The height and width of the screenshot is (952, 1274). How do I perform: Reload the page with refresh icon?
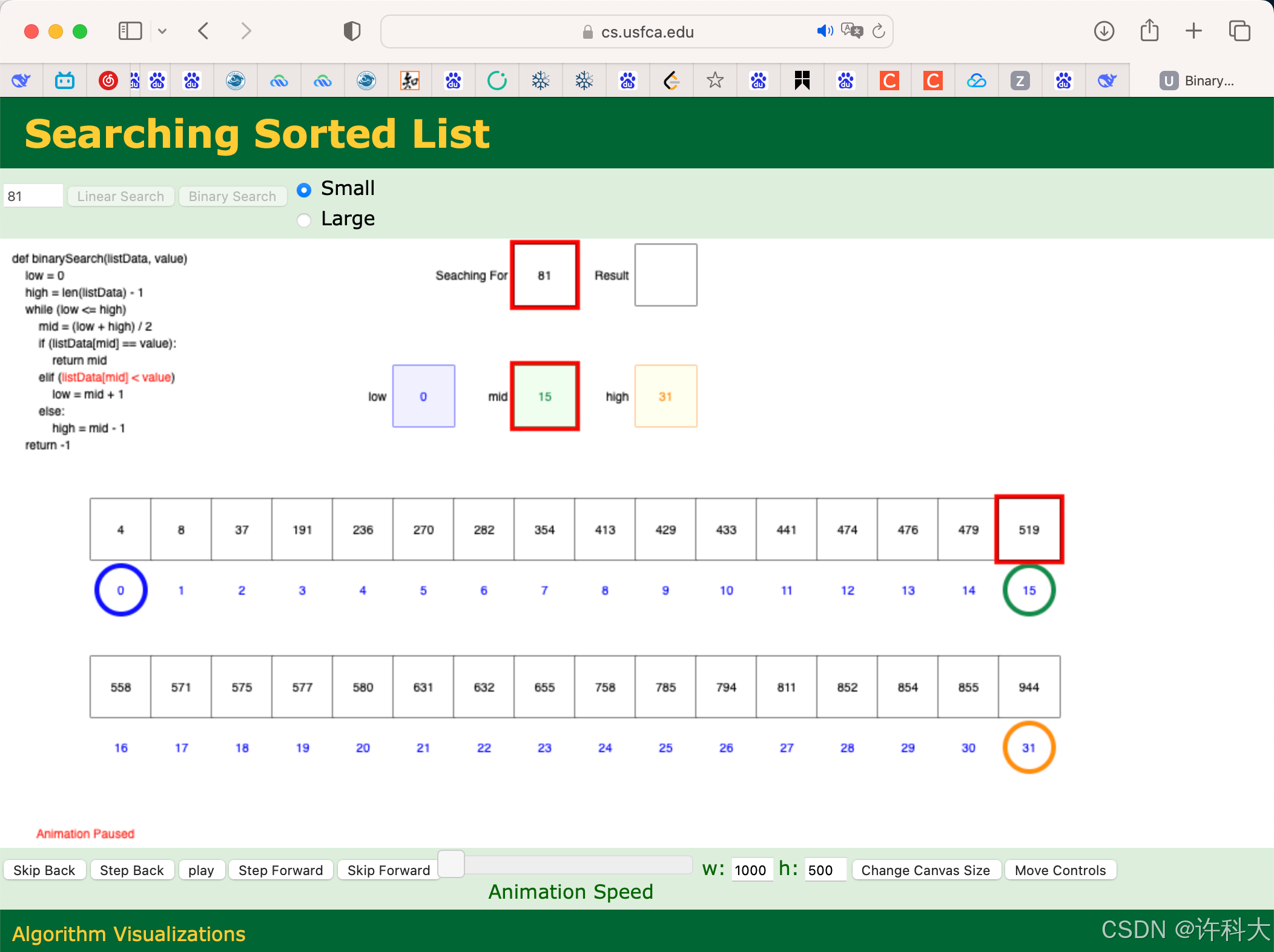coord(879,31)
